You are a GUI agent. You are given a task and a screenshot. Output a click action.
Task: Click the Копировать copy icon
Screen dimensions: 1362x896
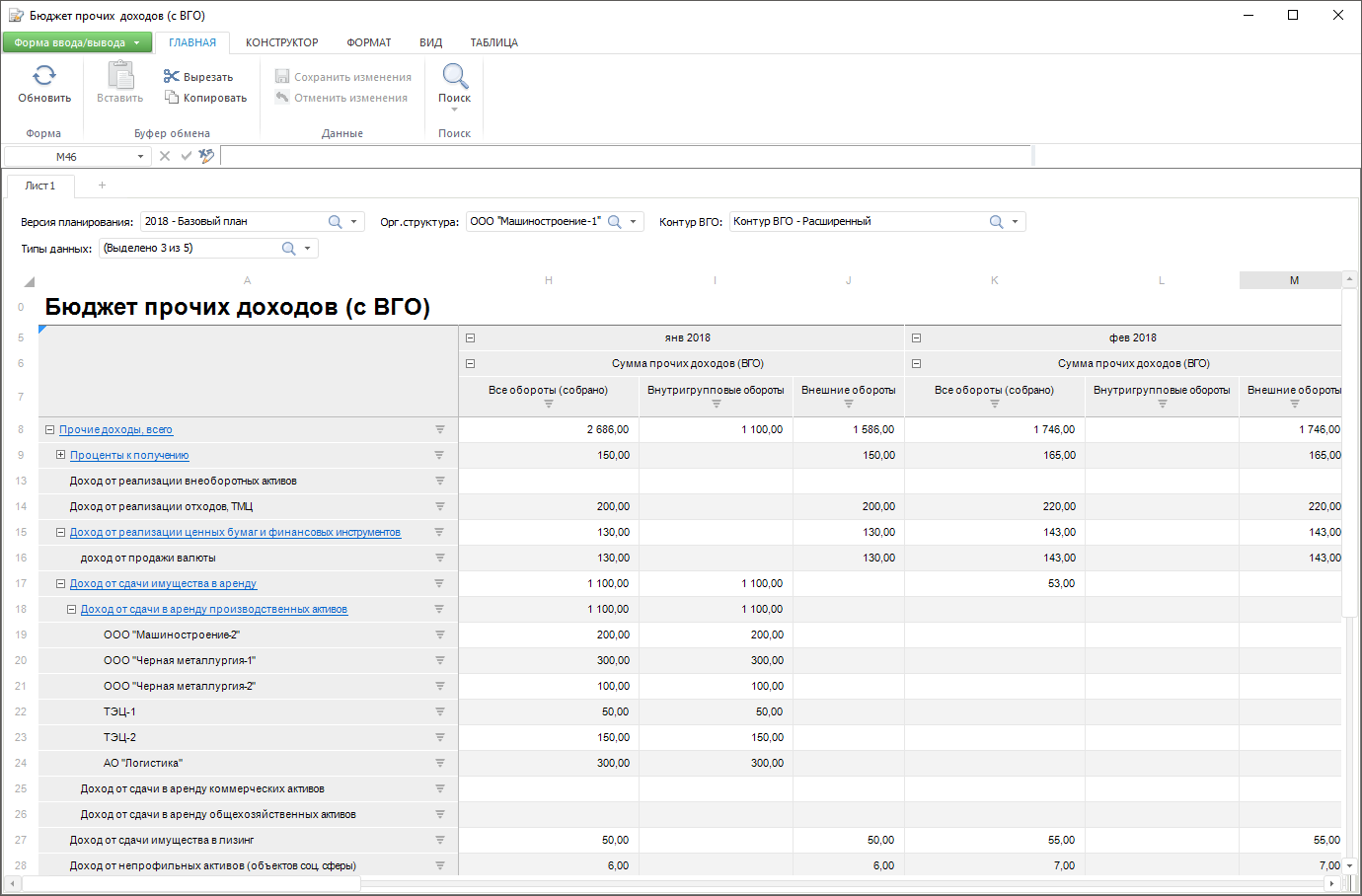click(171, 97)
